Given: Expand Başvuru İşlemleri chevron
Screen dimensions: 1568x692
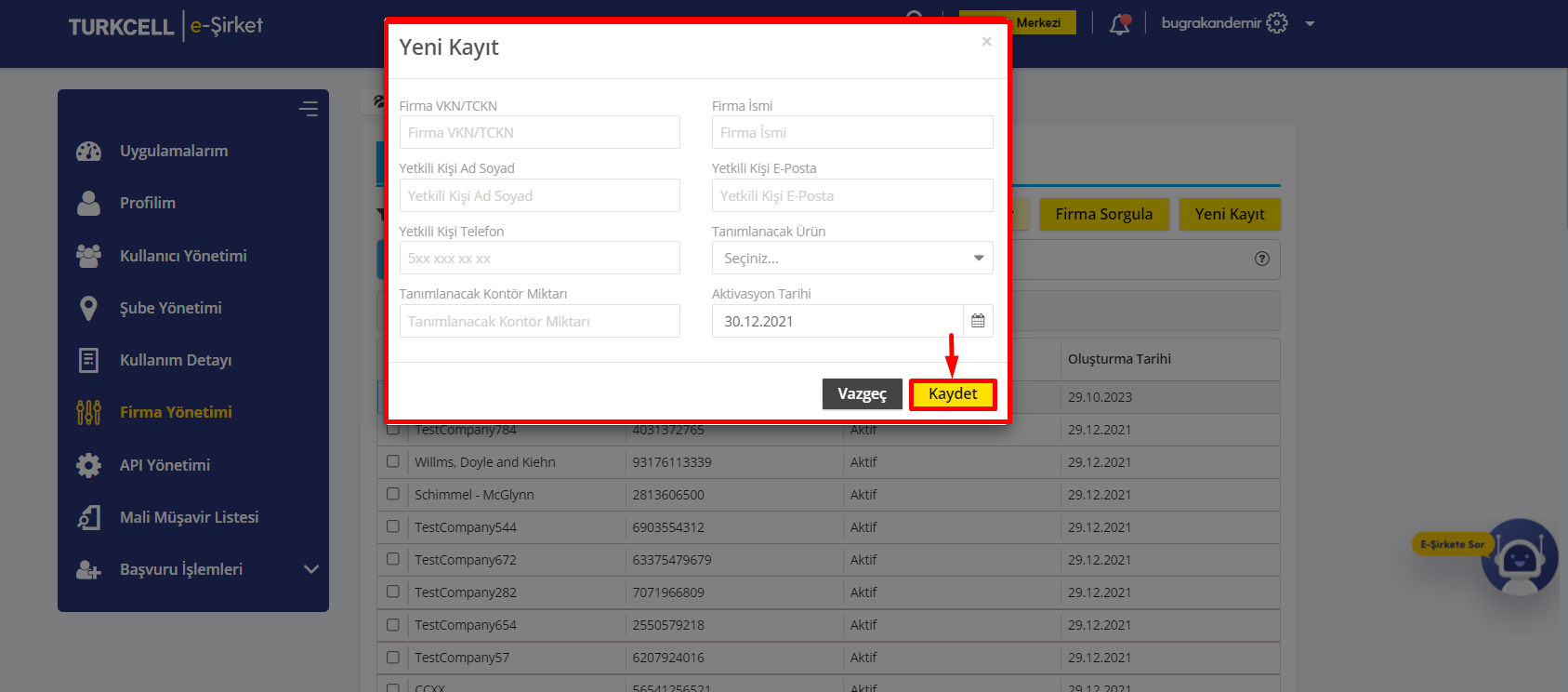Looking at the screenshot, I should (x=311, y=569).
